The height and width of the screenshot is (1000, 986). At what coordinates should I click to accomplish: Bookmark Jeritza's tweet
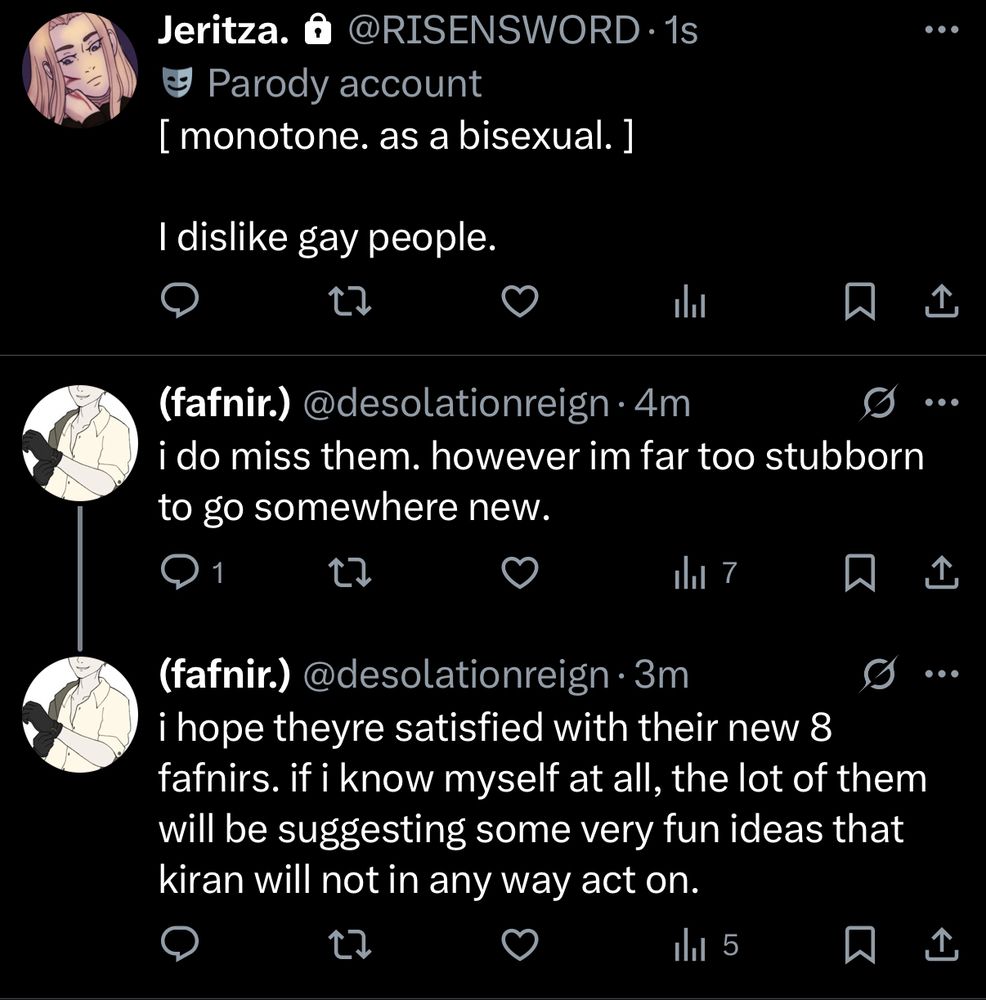point(857,301)
